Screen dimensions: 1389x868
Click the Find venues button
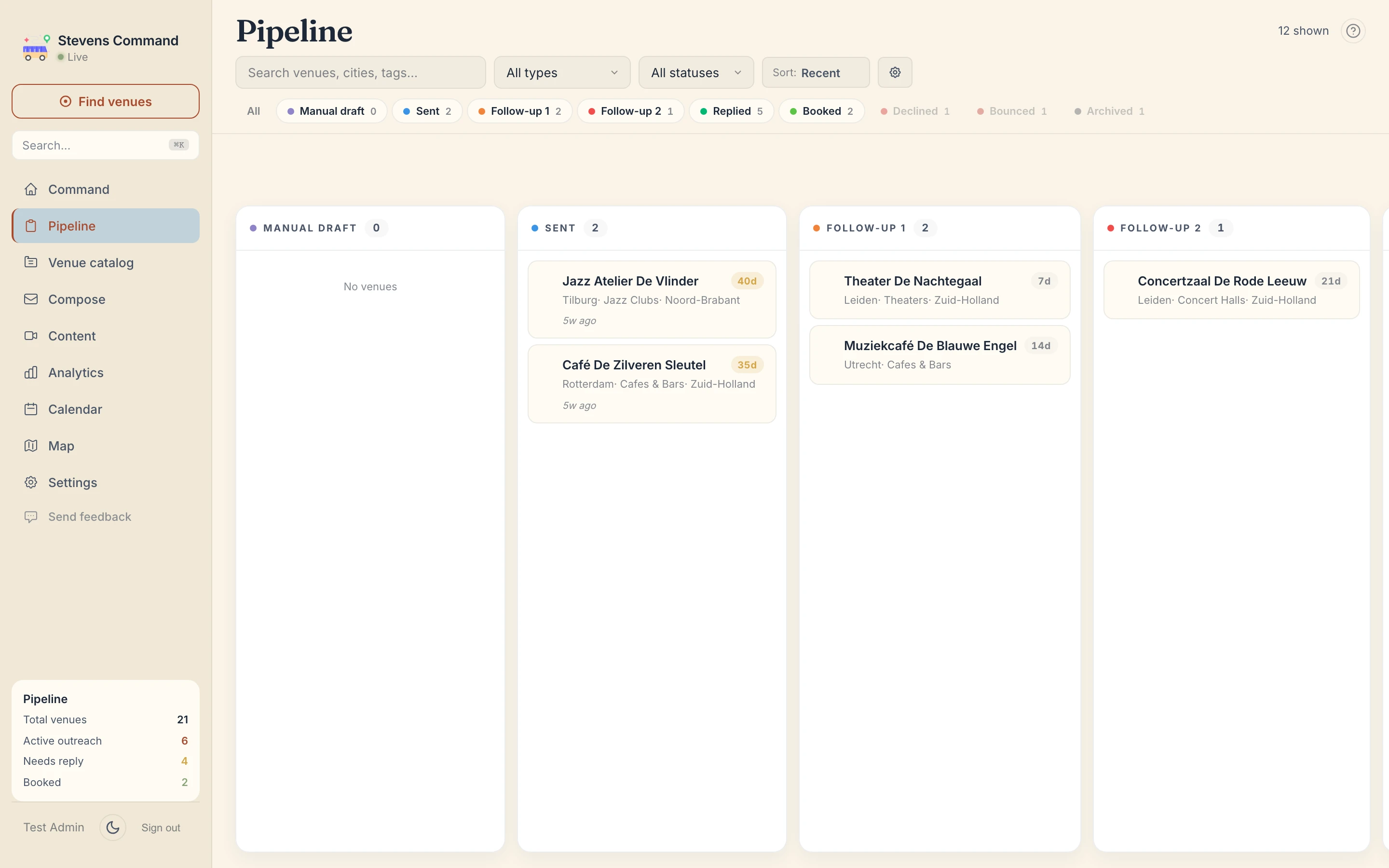click(x=106, y=102)
